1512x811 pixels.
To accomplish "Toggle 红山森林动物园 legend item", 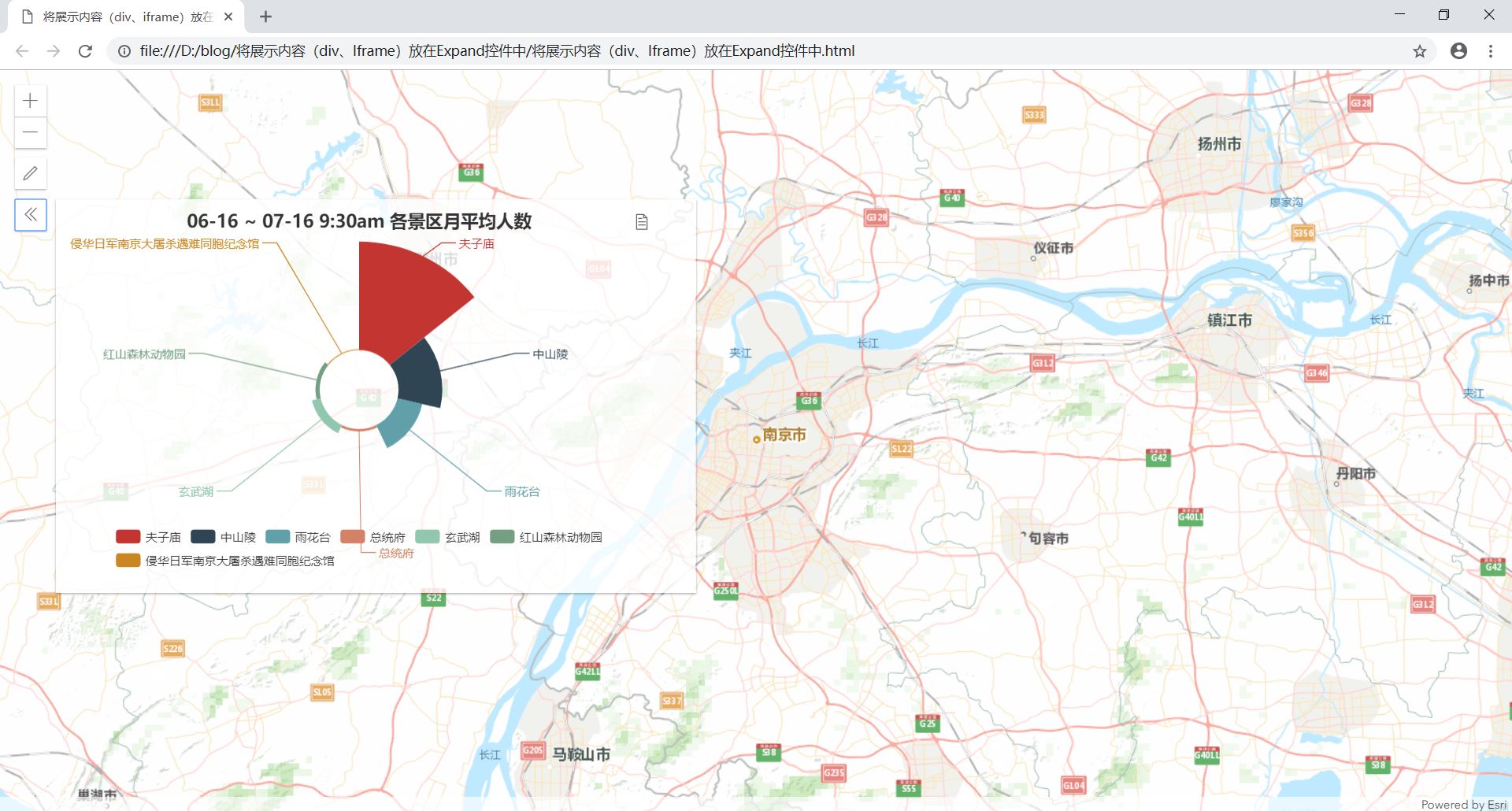I will [546, 537].
